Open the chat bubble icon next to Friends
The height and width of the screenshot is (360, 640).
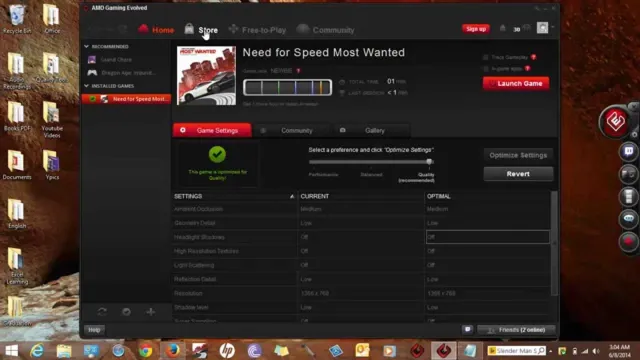pos(468,329)
